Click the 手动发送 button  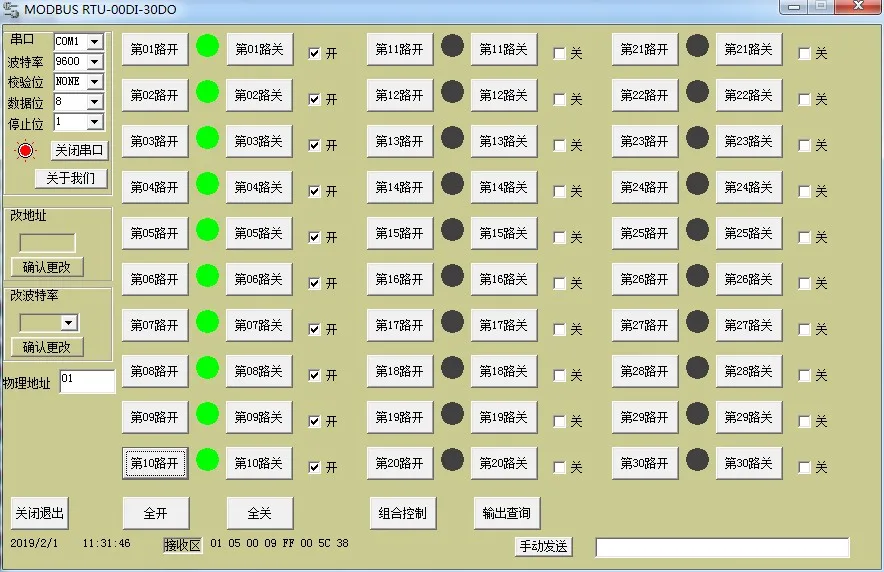543,547
